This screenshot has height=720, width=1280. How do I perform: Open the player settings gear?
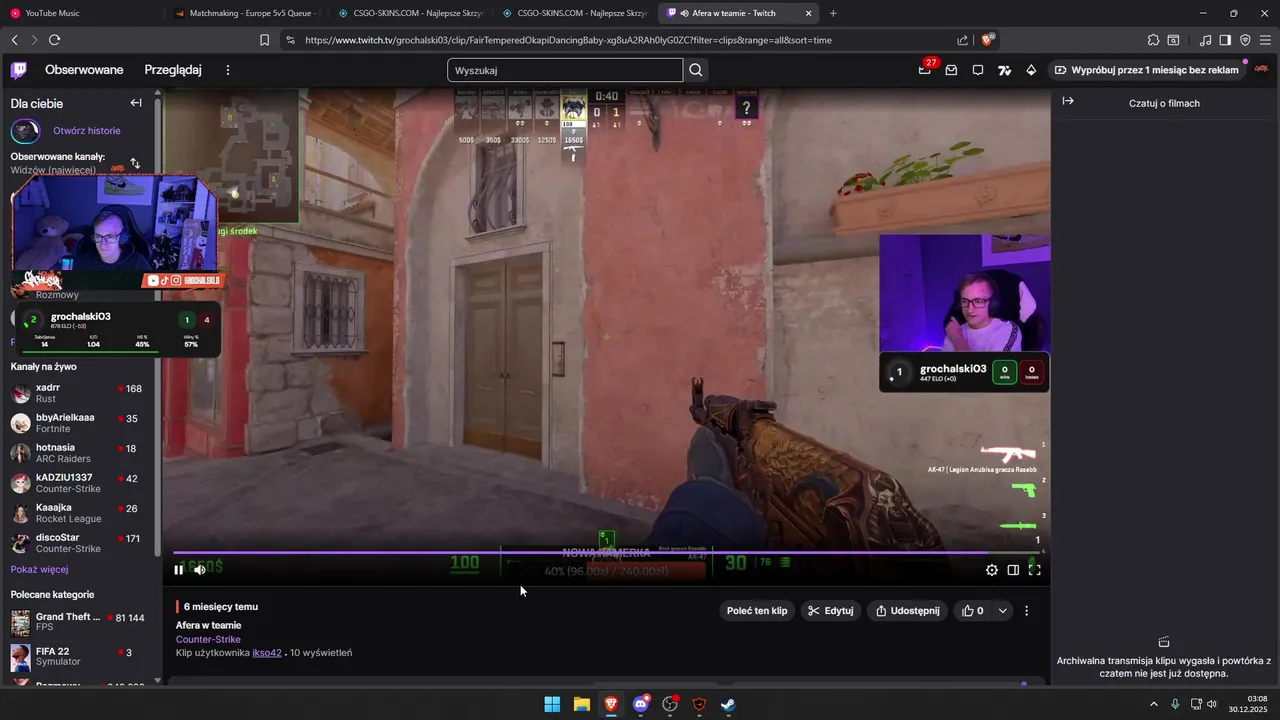pyautogui.click(x=992, y=570)
